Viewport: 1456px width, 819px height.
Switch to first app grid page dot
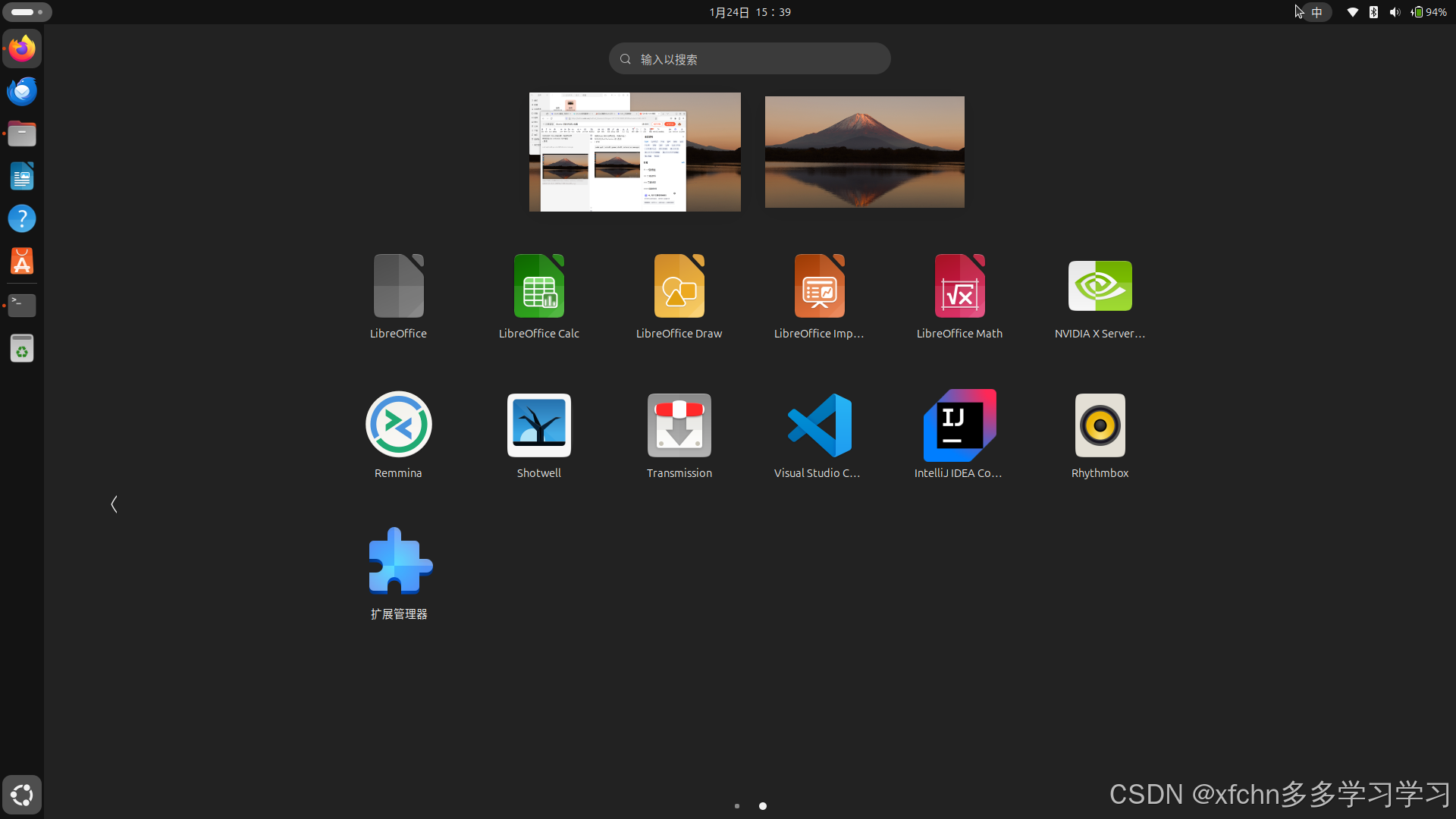(737, 806)
